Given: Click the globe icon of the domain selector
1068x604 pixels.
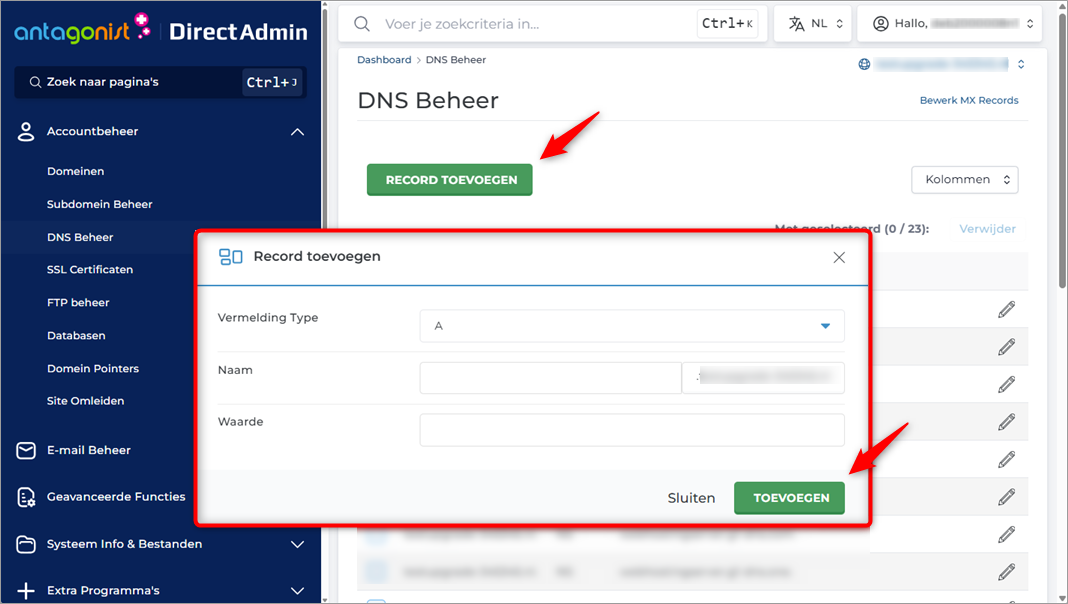Looking at the screenshot, I should 864,64.
